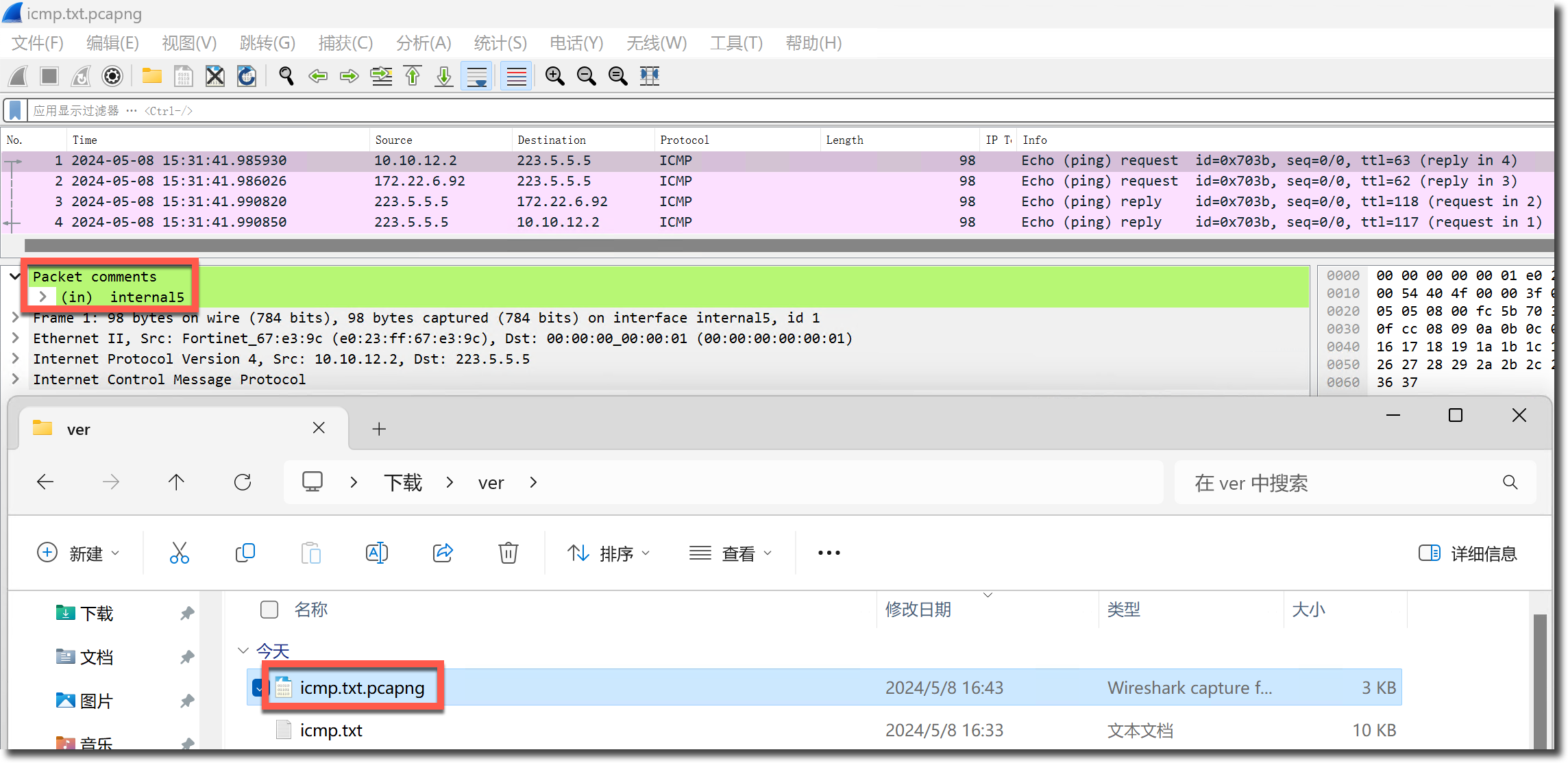This screenshot has width=1568, height=763.
Task: Click the 新建 new item button
Action: click(x=78, y=553)
